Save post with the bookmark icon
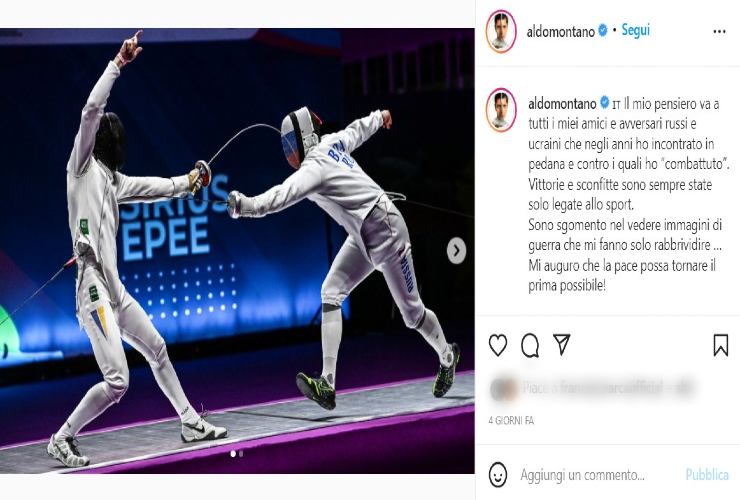 pos(721,345)
